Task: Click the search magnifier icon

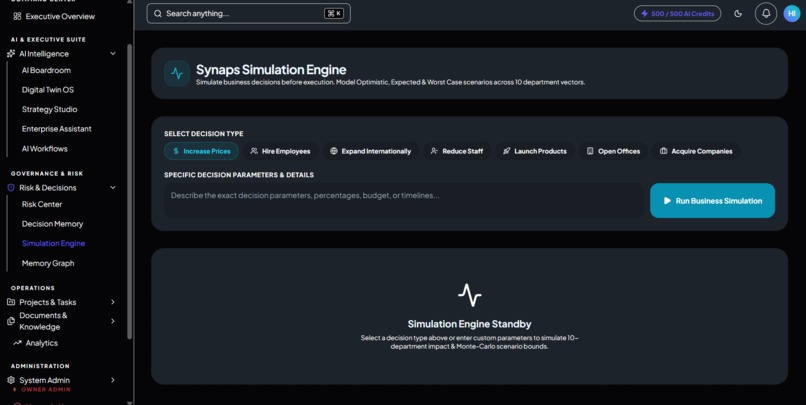Action: [158, 13]
